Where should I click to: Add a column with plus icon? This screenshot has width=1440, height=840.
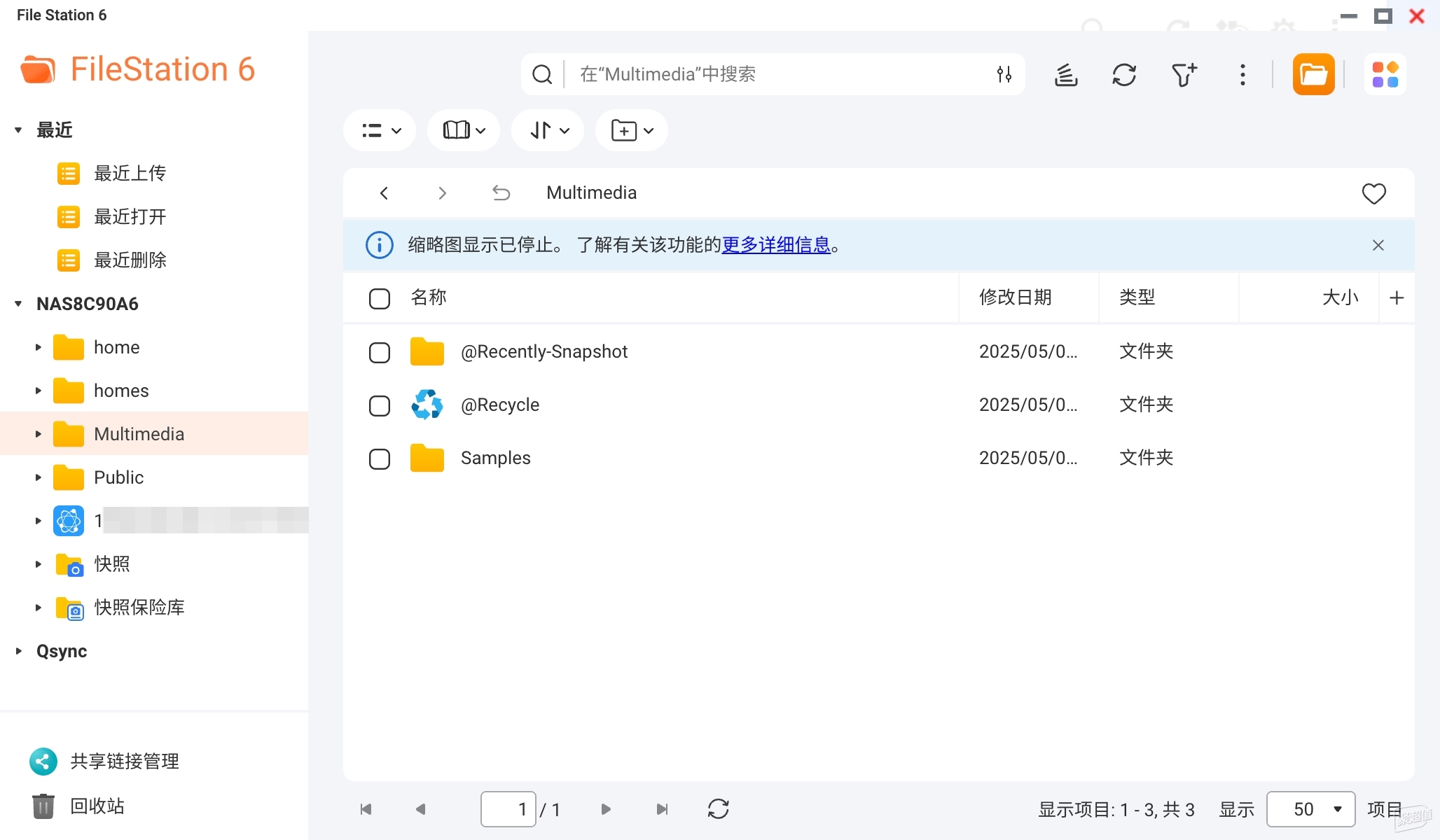pyautogui.click(x=1397, y=298)
